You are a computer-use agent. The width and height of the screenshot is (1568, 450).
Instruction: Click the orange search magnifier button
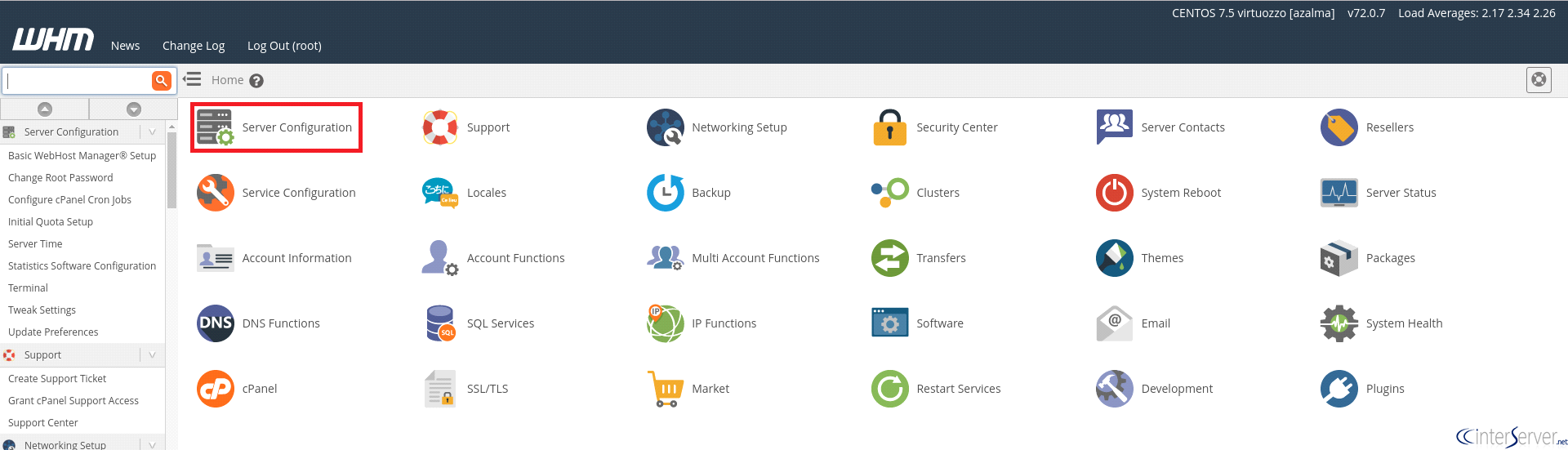coord(162,80)
